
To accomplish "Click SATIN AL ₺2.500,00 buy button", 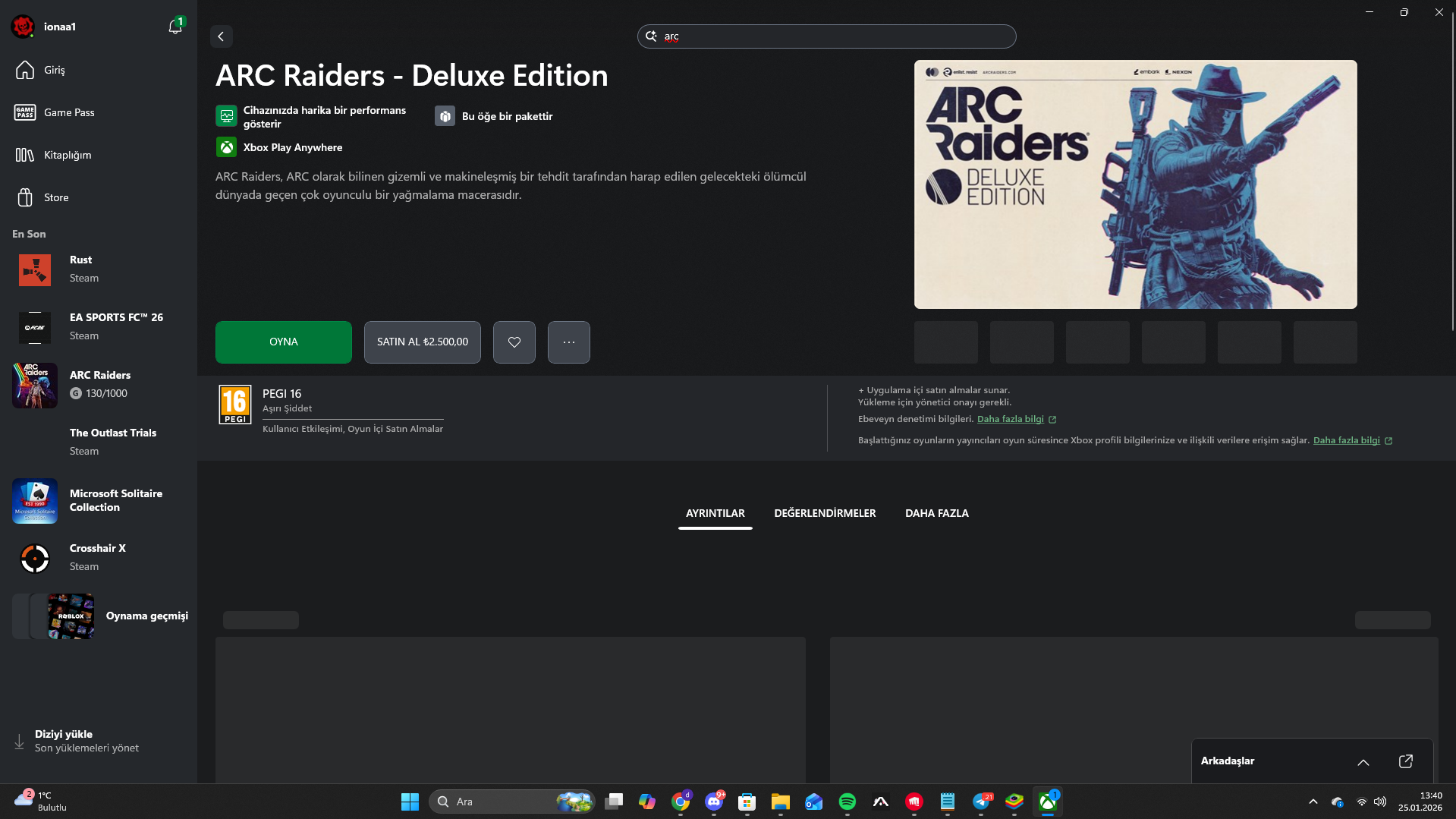I will [x=423, y=342].
